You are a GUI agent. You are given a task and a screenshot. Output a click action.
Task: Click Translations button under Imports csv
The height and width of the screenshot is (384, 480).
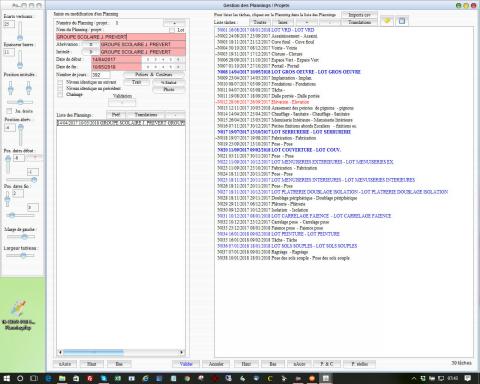pyautogui.click(x=359, y=22)
